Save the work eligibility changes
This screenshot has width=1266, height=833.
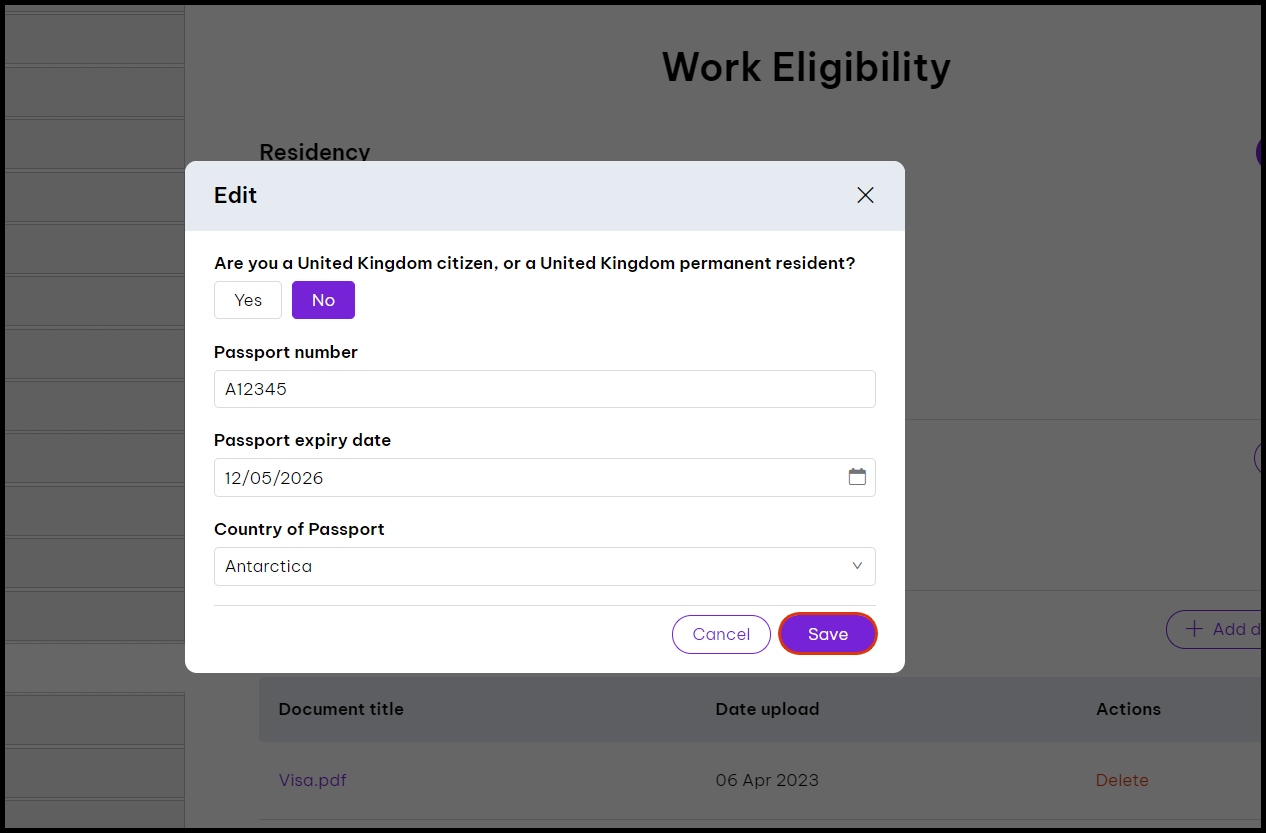click(827, 634)
